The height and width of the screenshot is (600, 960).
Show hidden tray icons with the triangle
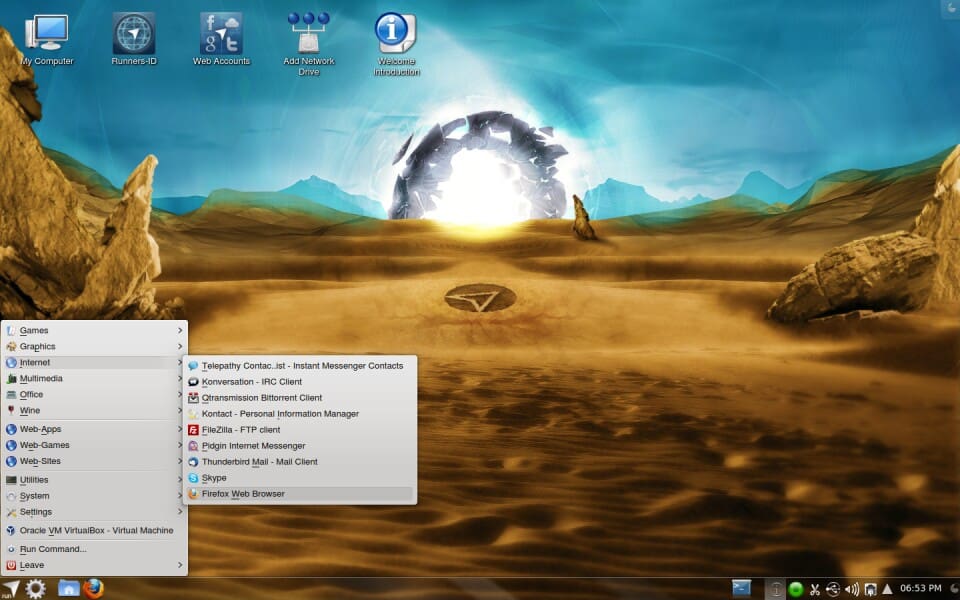coord(887,589)
